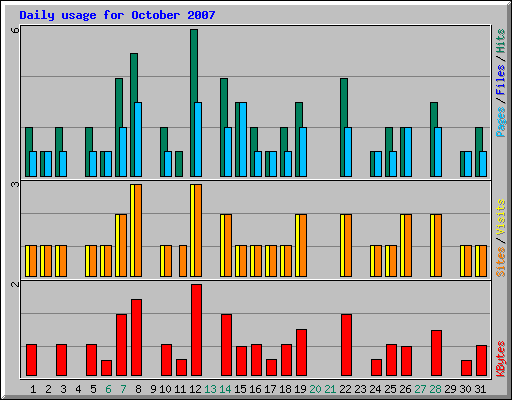The height and width of the screenshot is (400, 512).
Task: Click the tallest red KBytes bar on day 12
Action: [196, 330]
